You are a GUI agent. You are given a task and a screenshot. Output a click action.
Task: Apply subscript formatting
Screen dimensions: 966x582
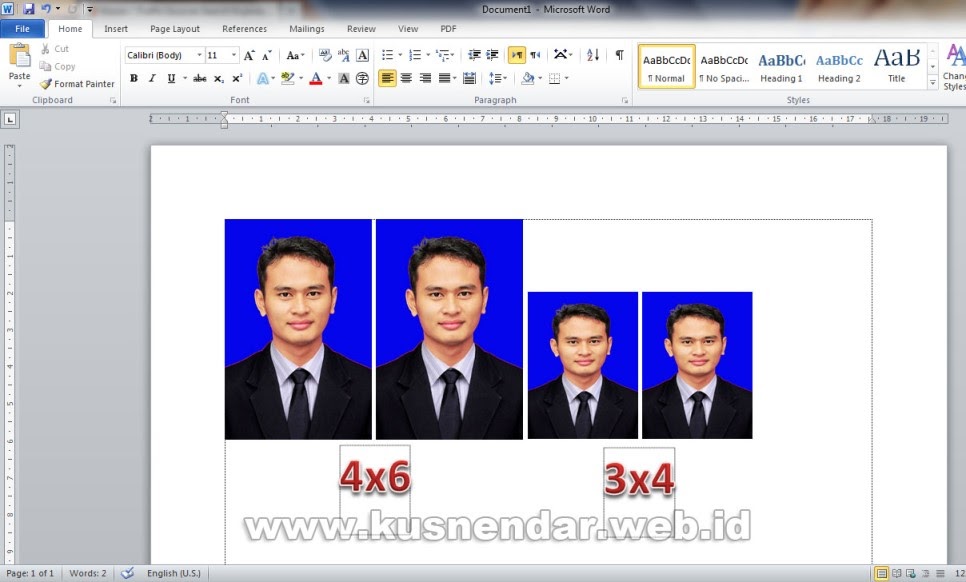pyautogui.click(x=219, y=78)
